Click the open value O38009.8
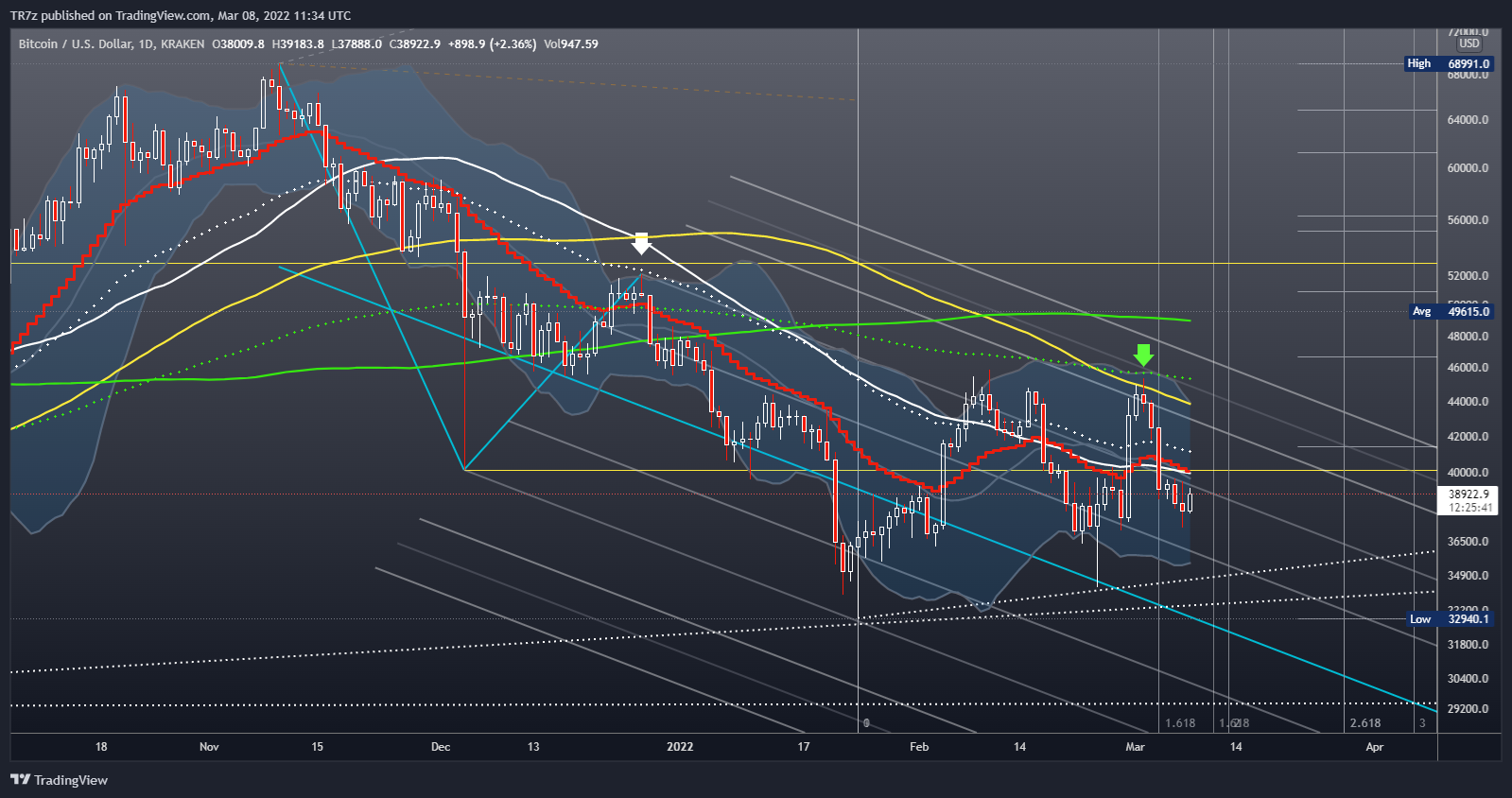 point(238,43)
